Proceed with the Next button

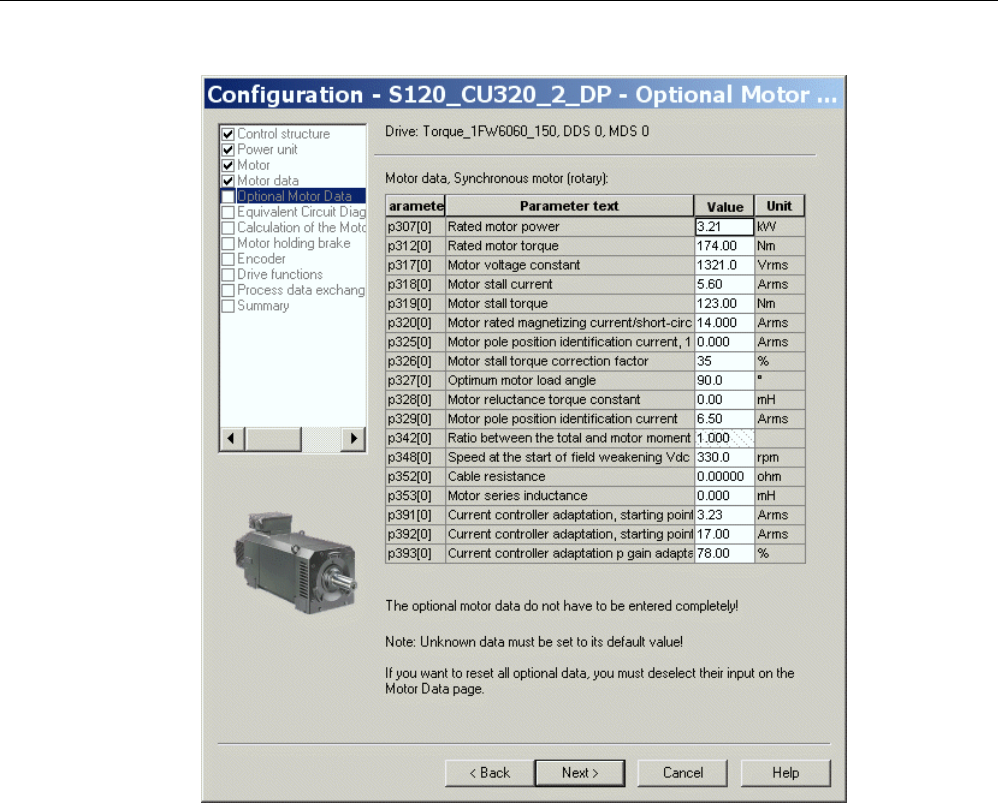click(x=580, y=772)
